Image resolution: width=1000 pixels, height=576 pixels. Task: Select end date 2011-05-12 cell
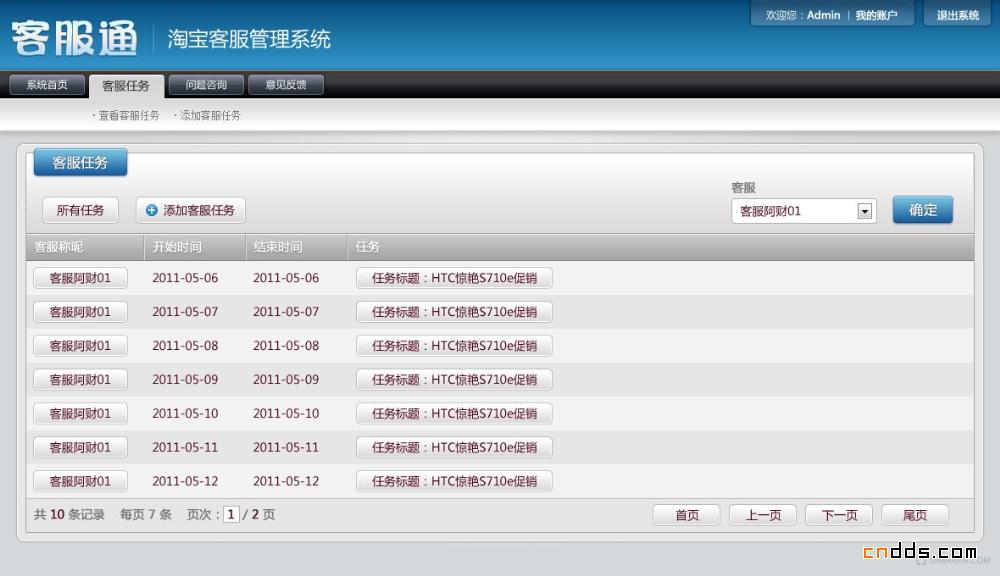[286, 481]
